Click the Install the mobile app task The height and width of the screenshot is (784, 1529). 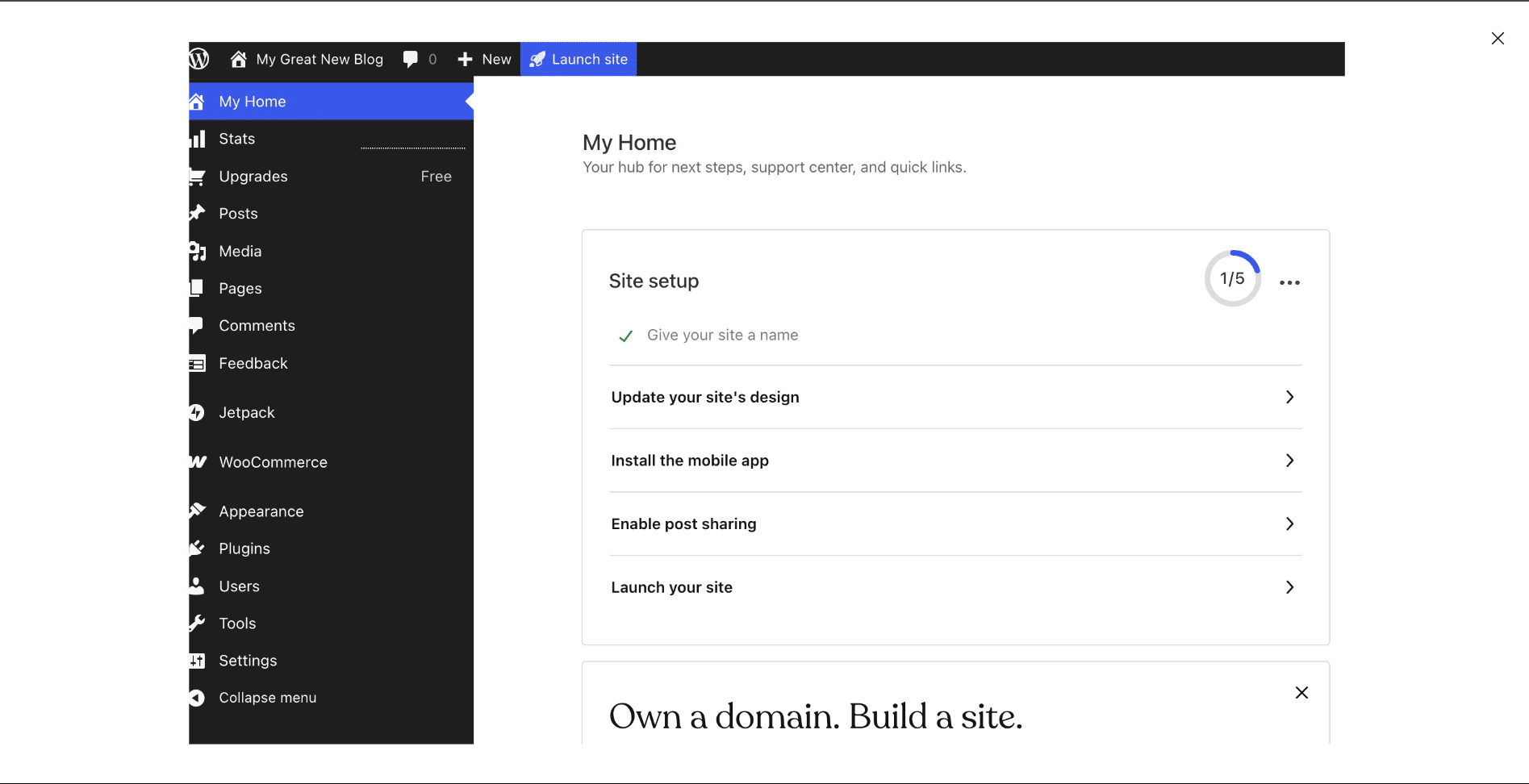956,461
